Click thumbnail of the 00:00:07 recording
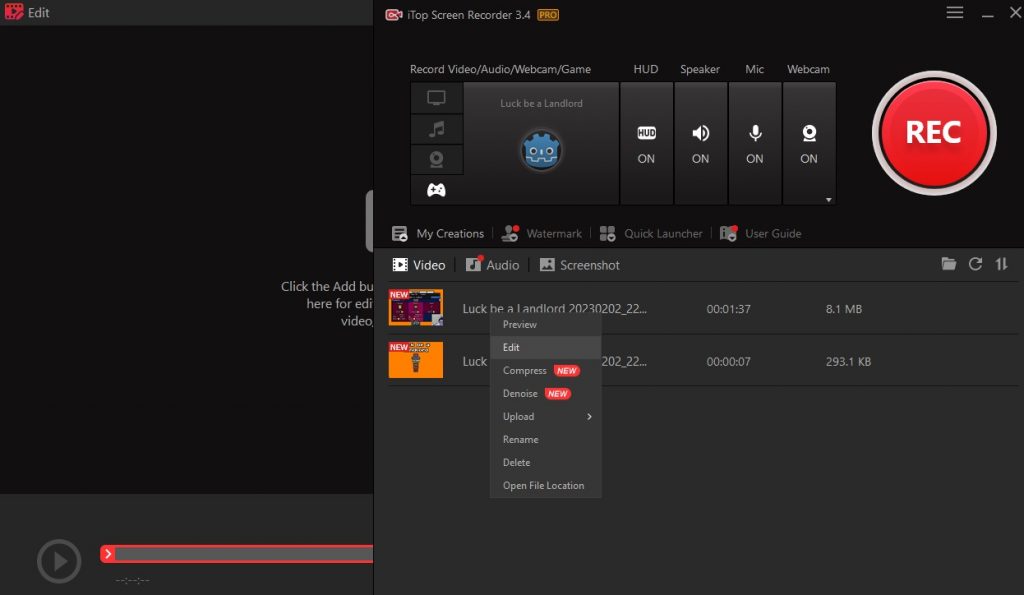The height and width of the screenshot is (595, 1024). coord(415,360)
